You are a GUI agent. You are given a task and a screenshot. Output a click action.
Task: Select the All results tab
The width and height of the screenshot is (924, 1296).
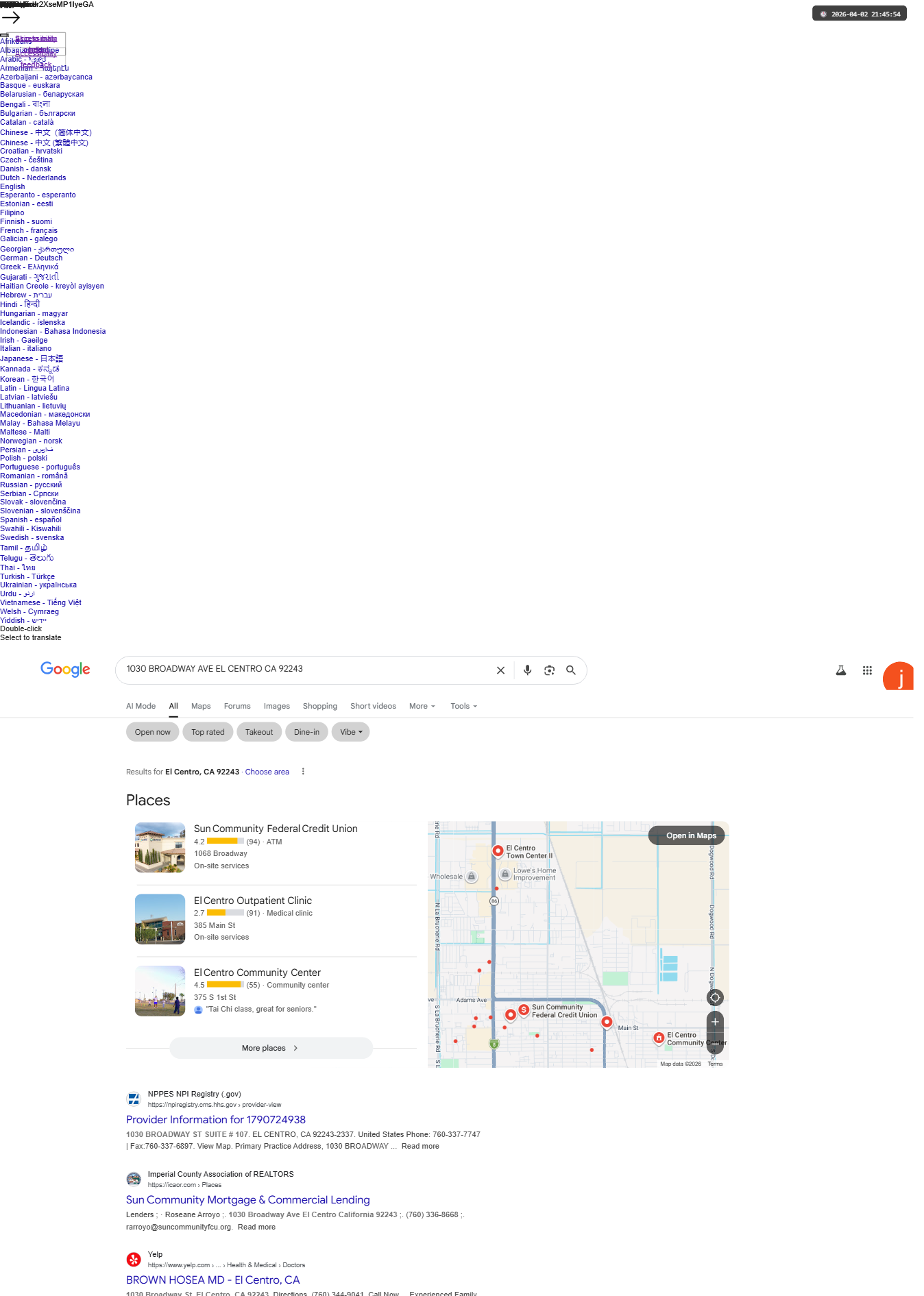click(173, 706)
